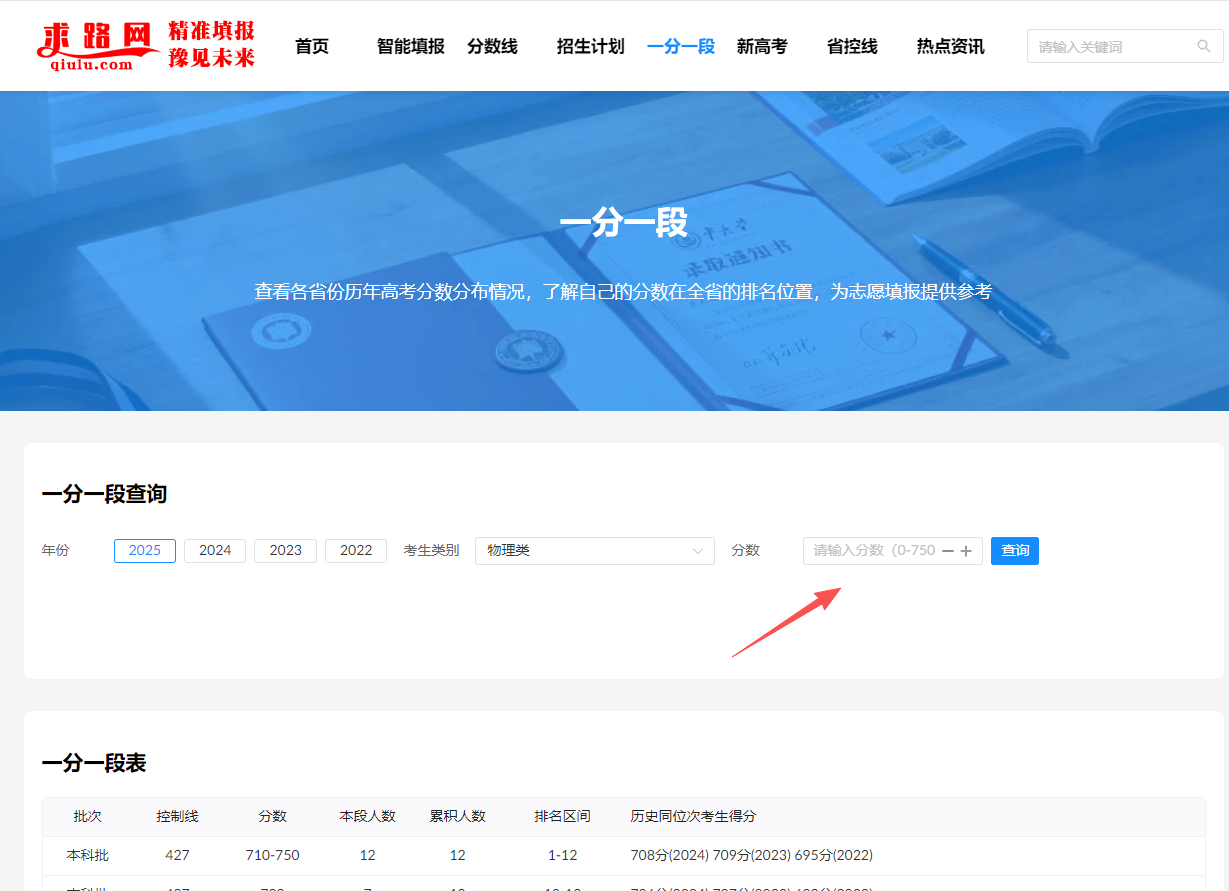Viewport: 1229px width, 891px height.
Task: Open the 首页 menu item
Action: click(311, 45)
